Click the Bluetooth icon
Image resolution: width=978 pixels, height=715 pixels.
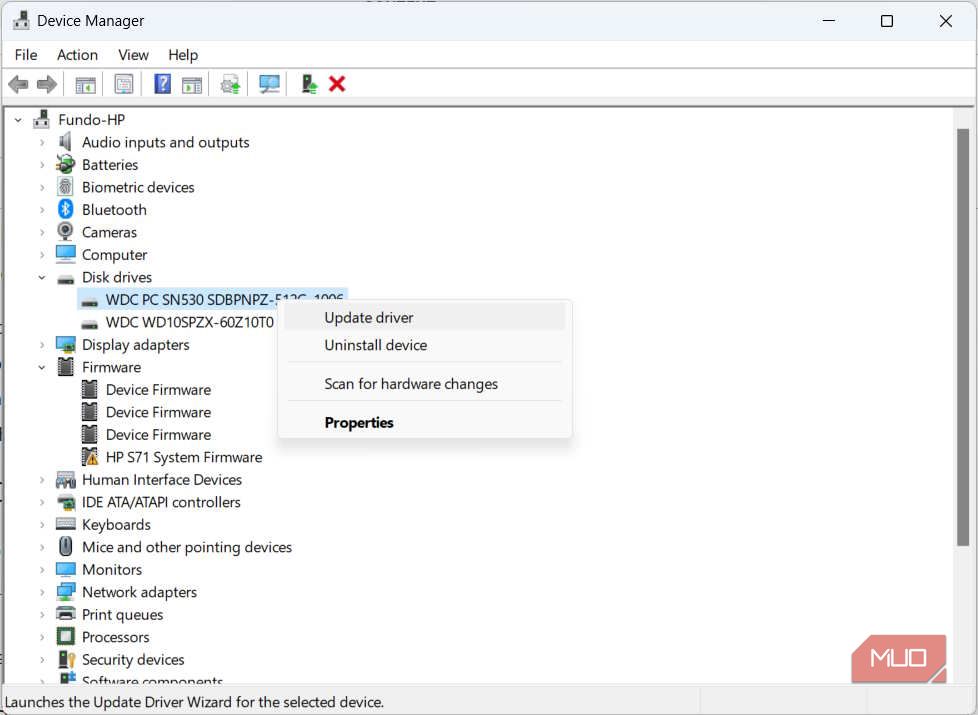click(x=65, y=209)
